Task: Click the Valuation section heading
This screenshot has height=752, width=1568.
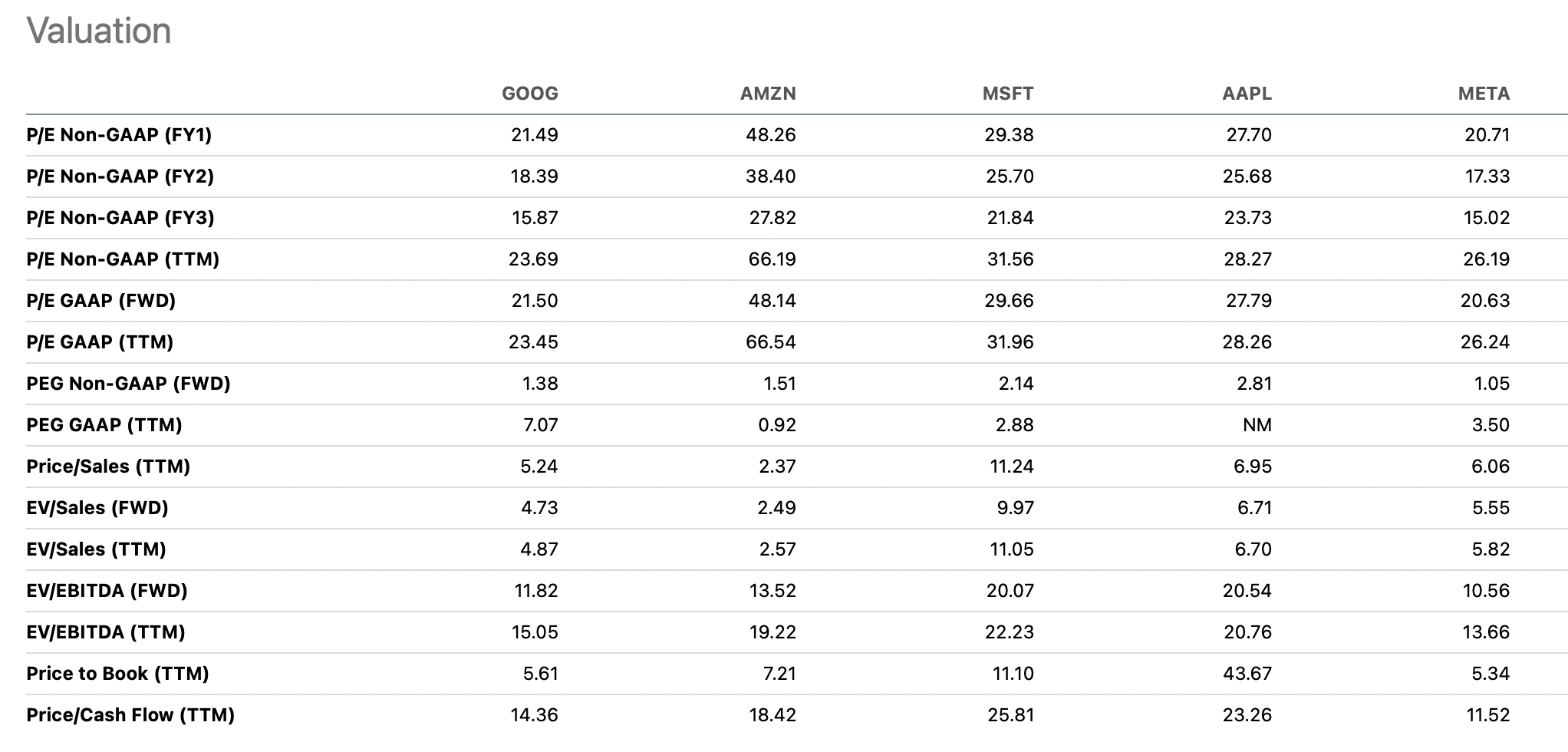Action: pyautogui.click(x=99, y=31)
